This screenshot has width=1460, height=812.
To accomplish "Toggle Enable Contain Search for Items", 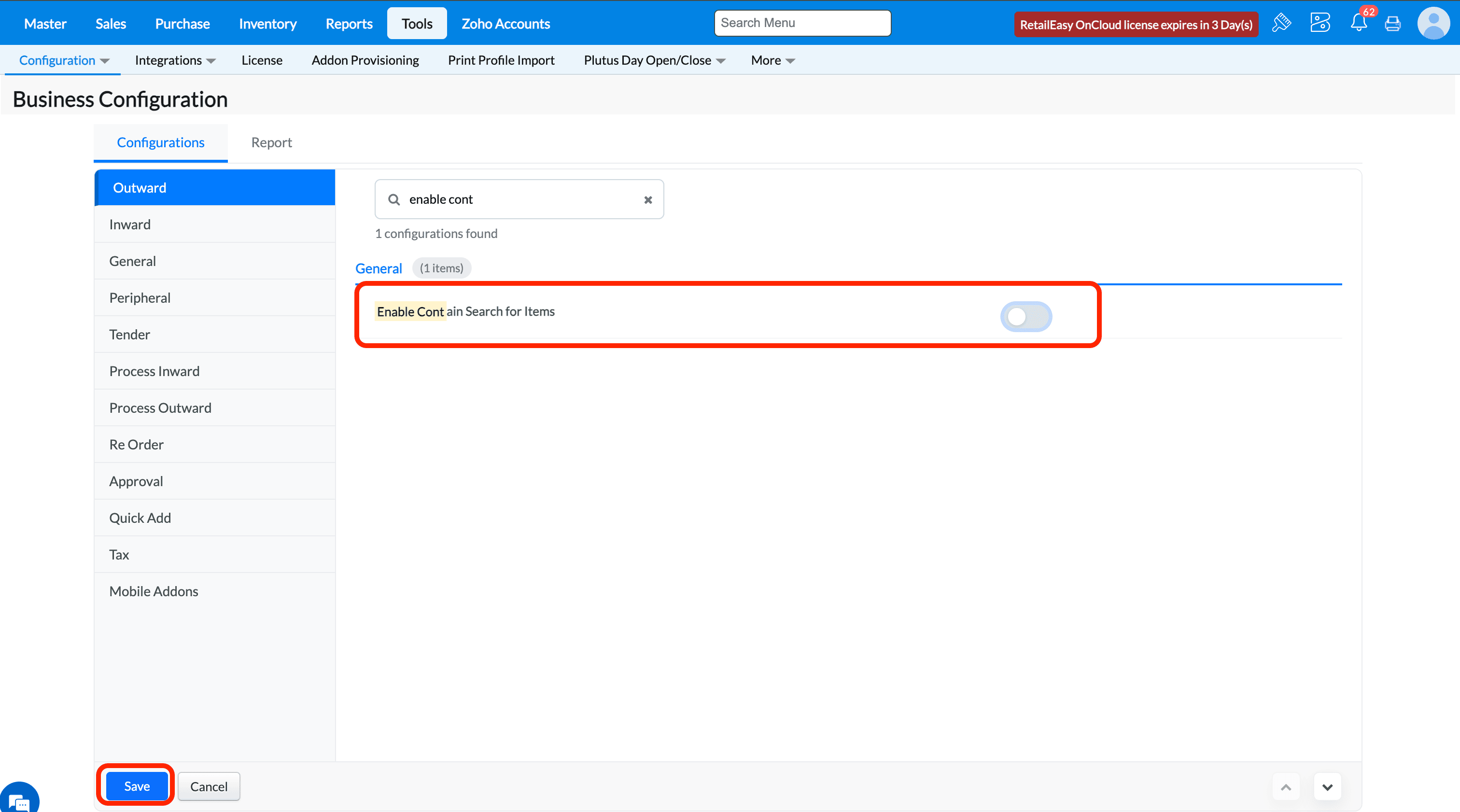I will click(1026, 316).
